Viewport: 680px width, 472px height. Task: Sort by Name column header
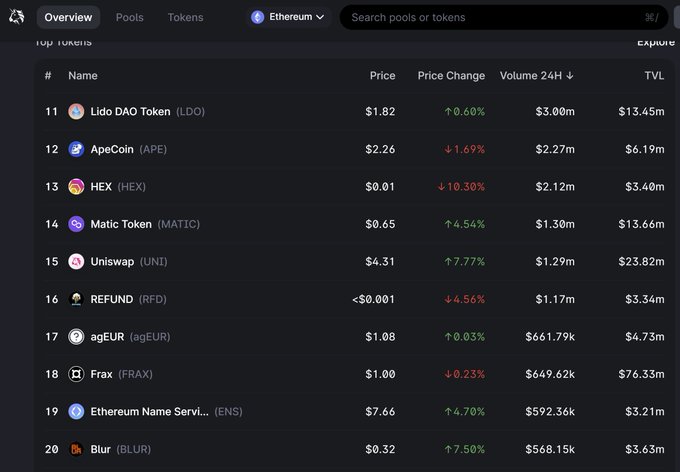[82, 75]
